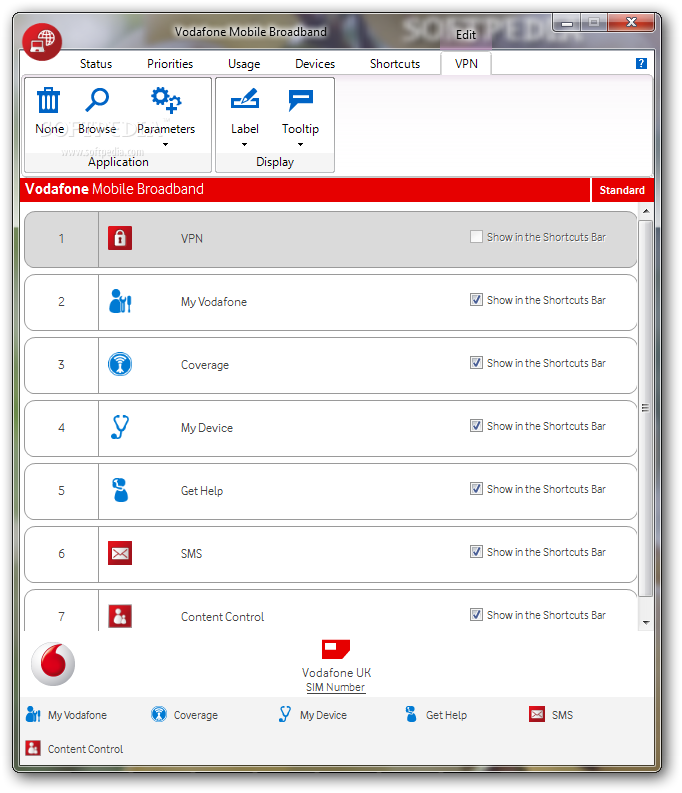Open Coverage from the shortcuts bar
682x793 pixels.
pyautogui.click(x=185, y=715)
